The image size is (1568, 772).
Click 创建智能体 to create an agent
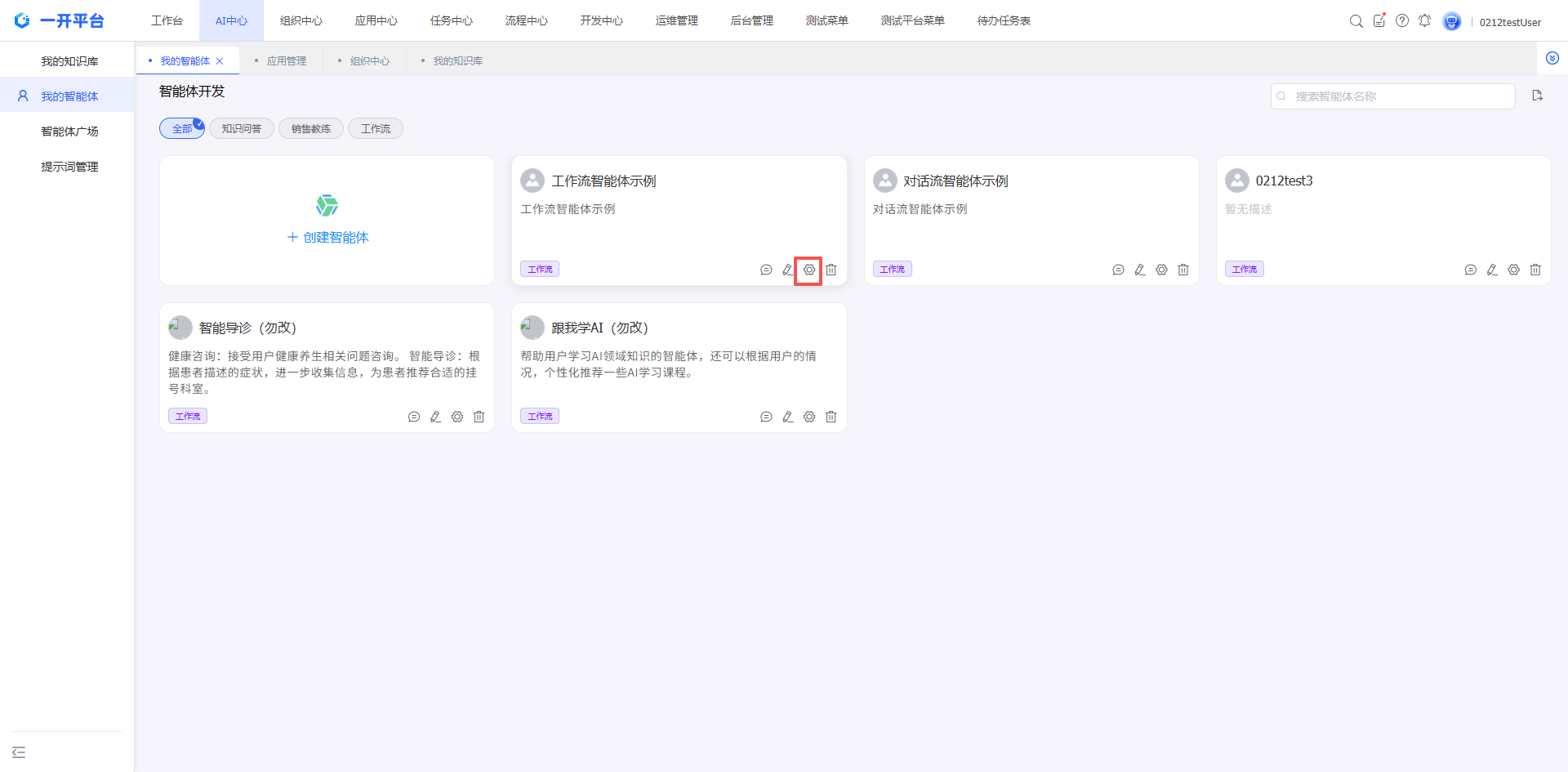[327, 237]
